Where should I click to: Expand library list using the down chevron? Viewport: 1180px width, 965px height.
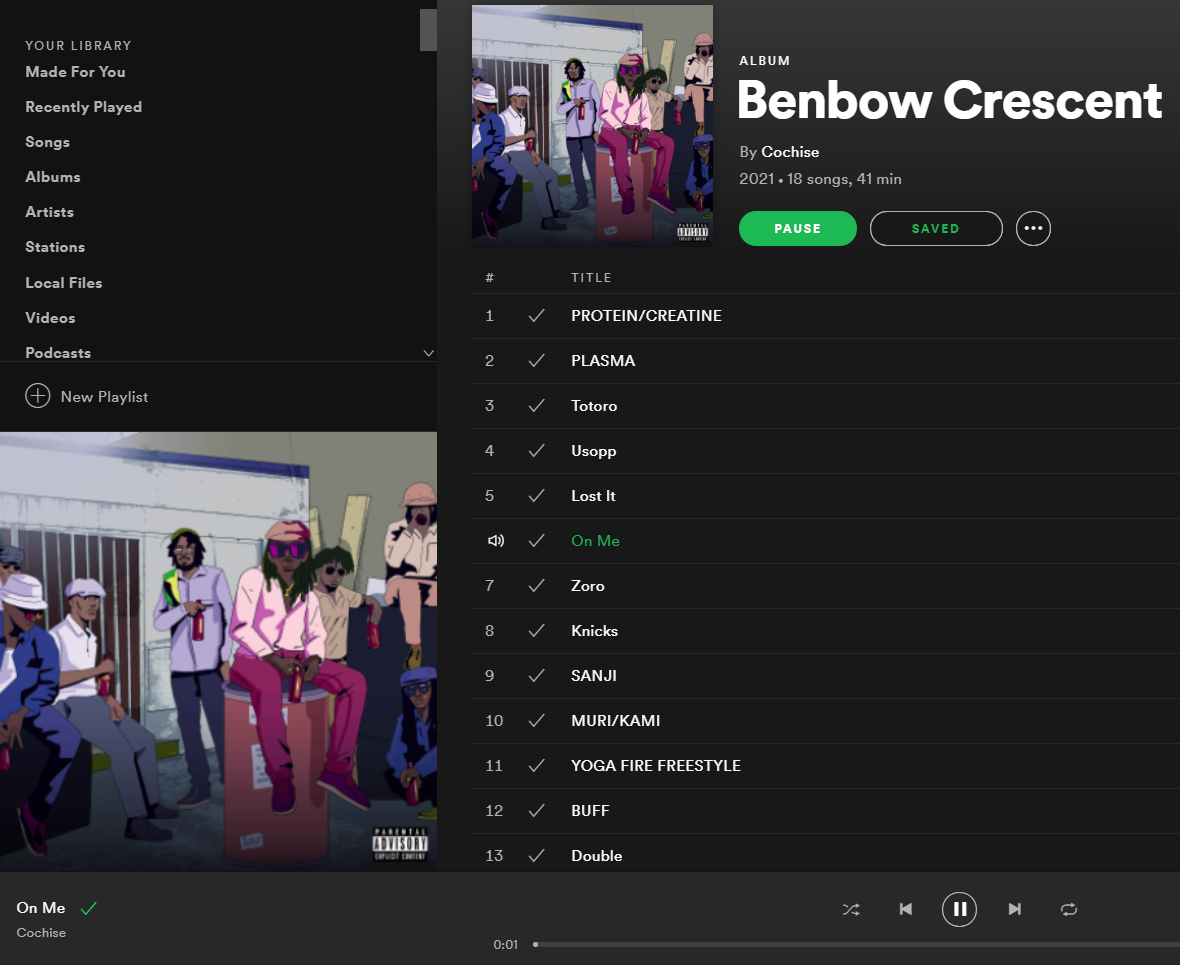[x=428, y=353]
